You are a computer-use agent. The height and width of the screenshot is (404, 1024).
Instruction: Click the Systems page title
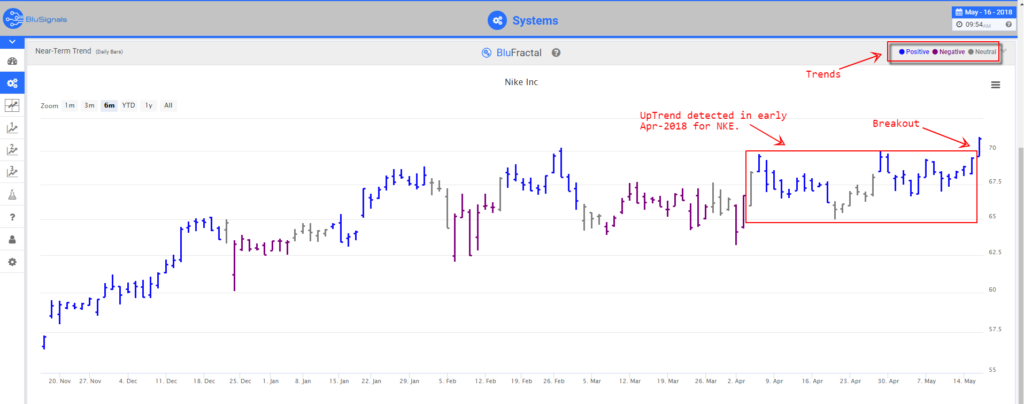point(535,20)
